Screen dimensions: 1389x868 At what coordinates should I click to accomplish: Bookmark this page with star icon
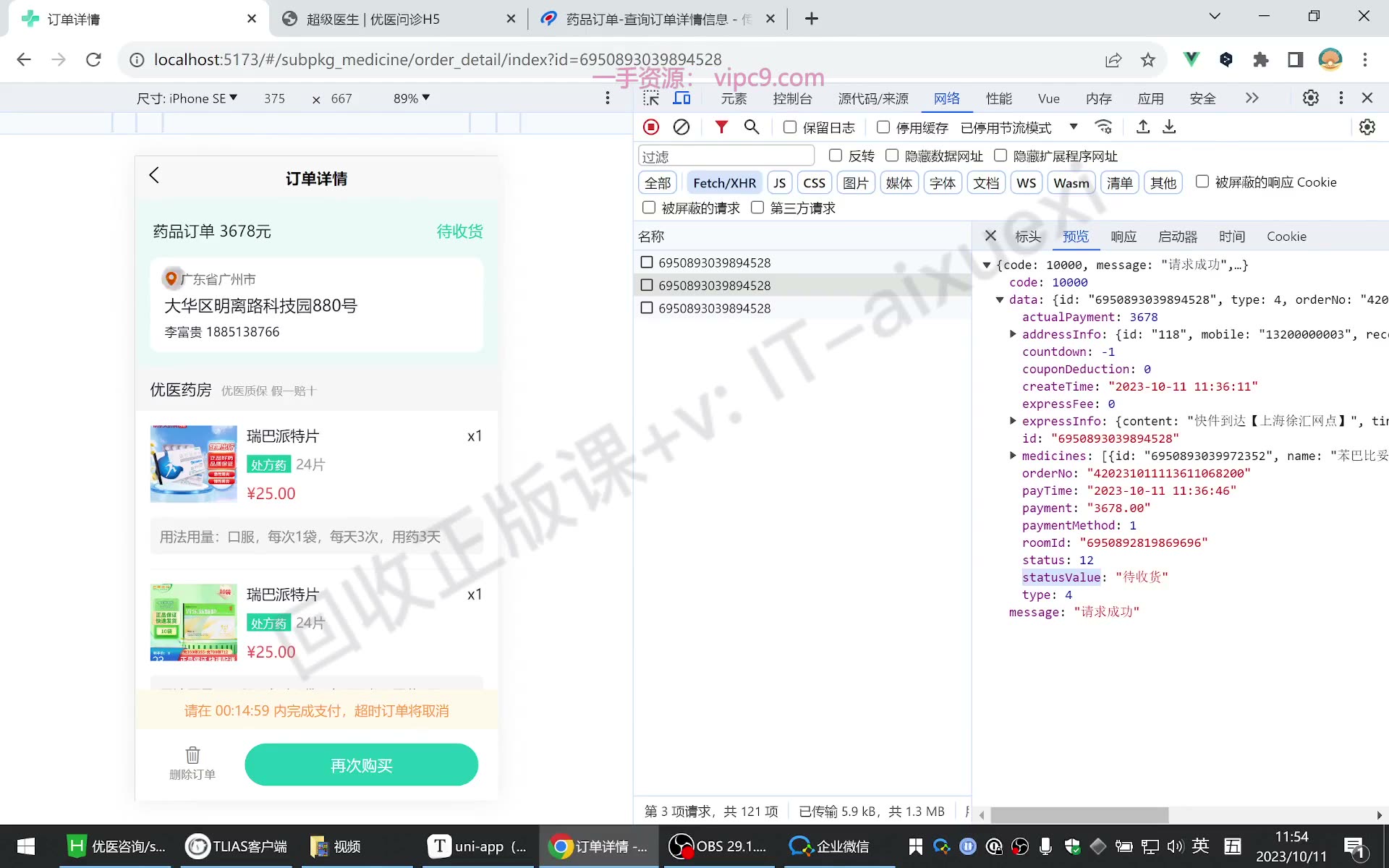click(1148, 59)
